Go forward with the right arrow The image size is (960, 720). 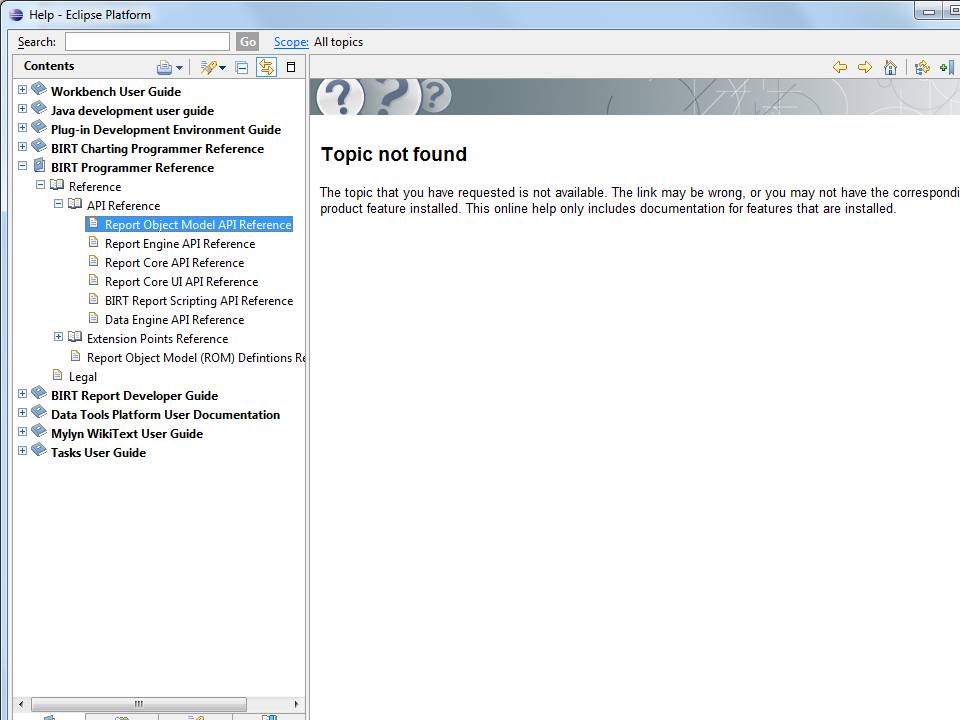[865, 67]
